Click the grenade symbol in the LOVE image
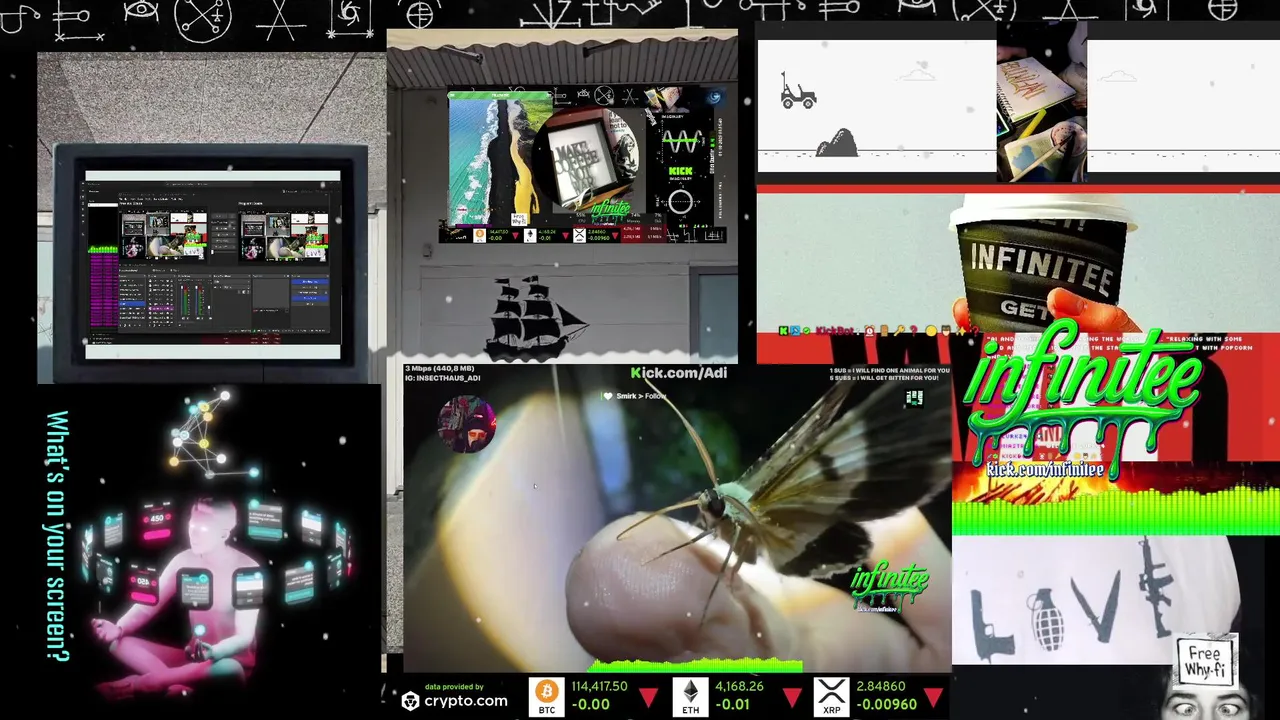Viewport: 1280px width, 720px height. pyautogui.click(x=1047, y=618)
